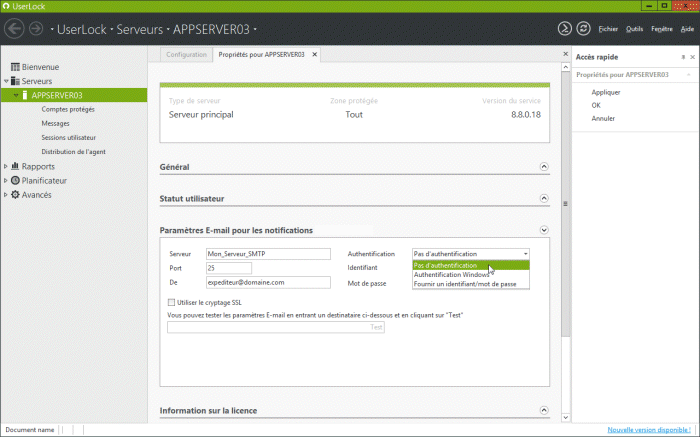Choose Pas d'authentification in the list

pos(471,265)
